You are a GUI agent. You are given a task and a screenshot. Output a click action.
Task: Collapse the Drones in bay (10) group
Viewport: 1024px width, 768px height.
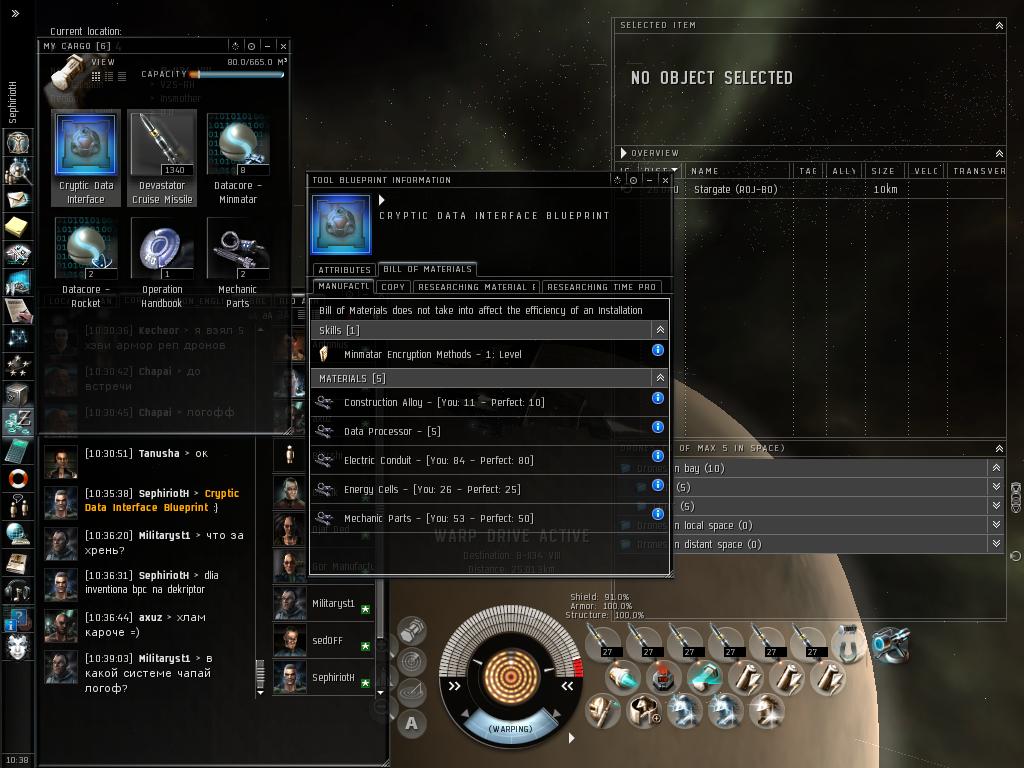click(996, 468)
